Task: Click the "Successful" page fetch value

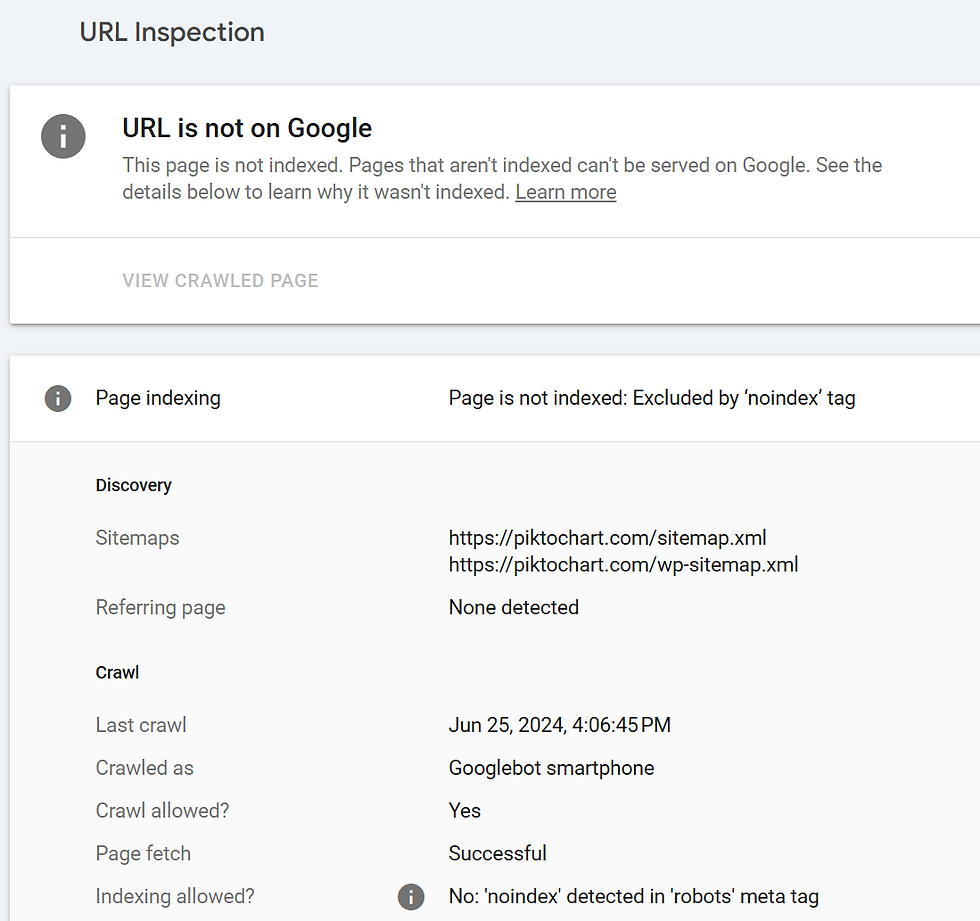Action: (x=497, y=853)
